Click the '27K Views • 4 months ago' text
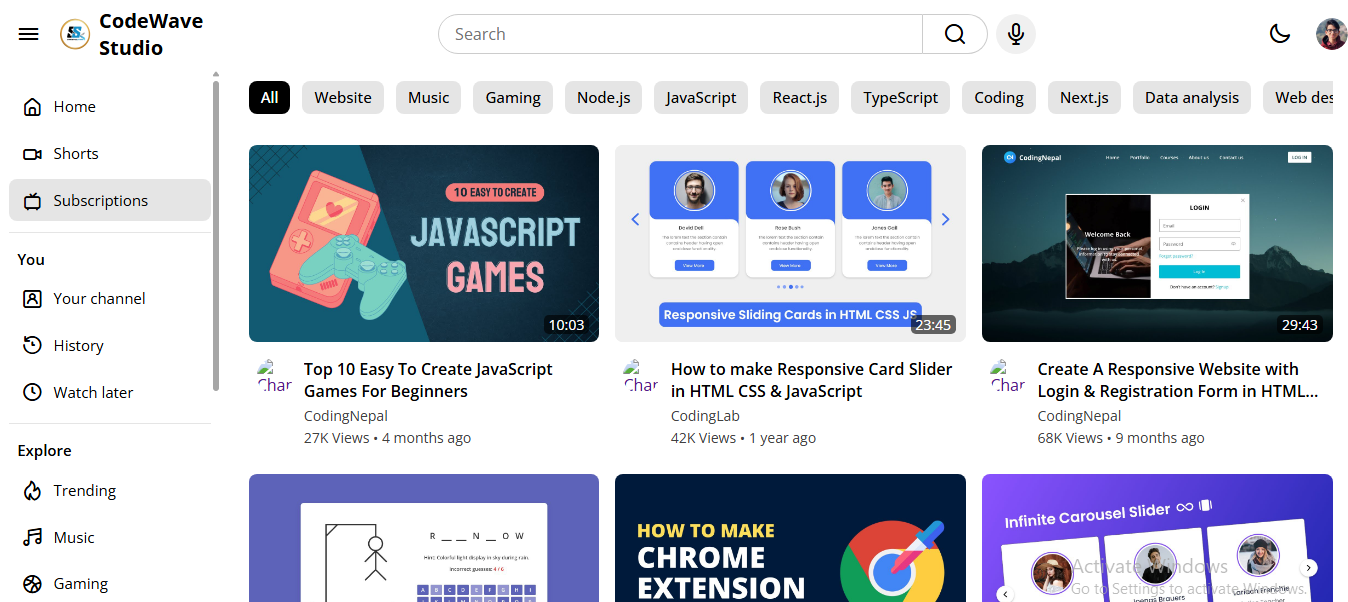 coord(387,438)
